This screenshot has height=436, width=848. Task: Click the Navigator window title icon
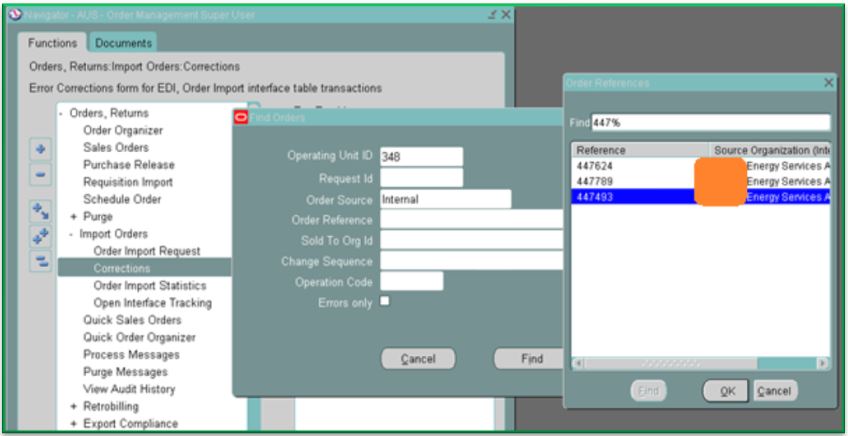point(15,15)
